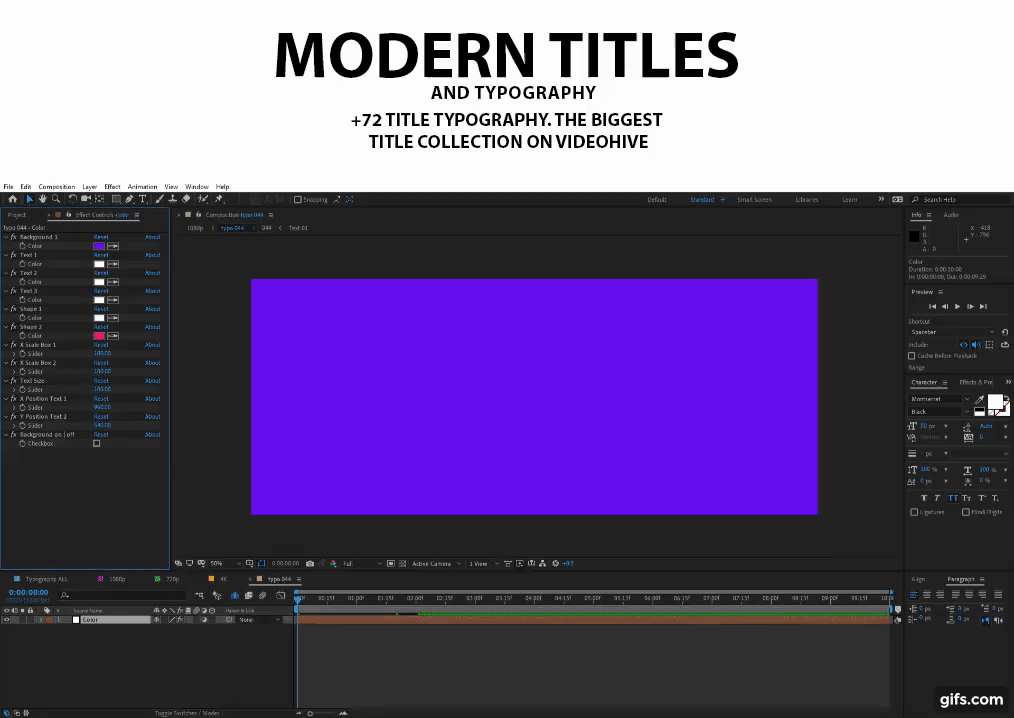Hide the Color layer with its eye icon
The width and height of the screenshot is (1014, 718).
(x=6, y=620)
